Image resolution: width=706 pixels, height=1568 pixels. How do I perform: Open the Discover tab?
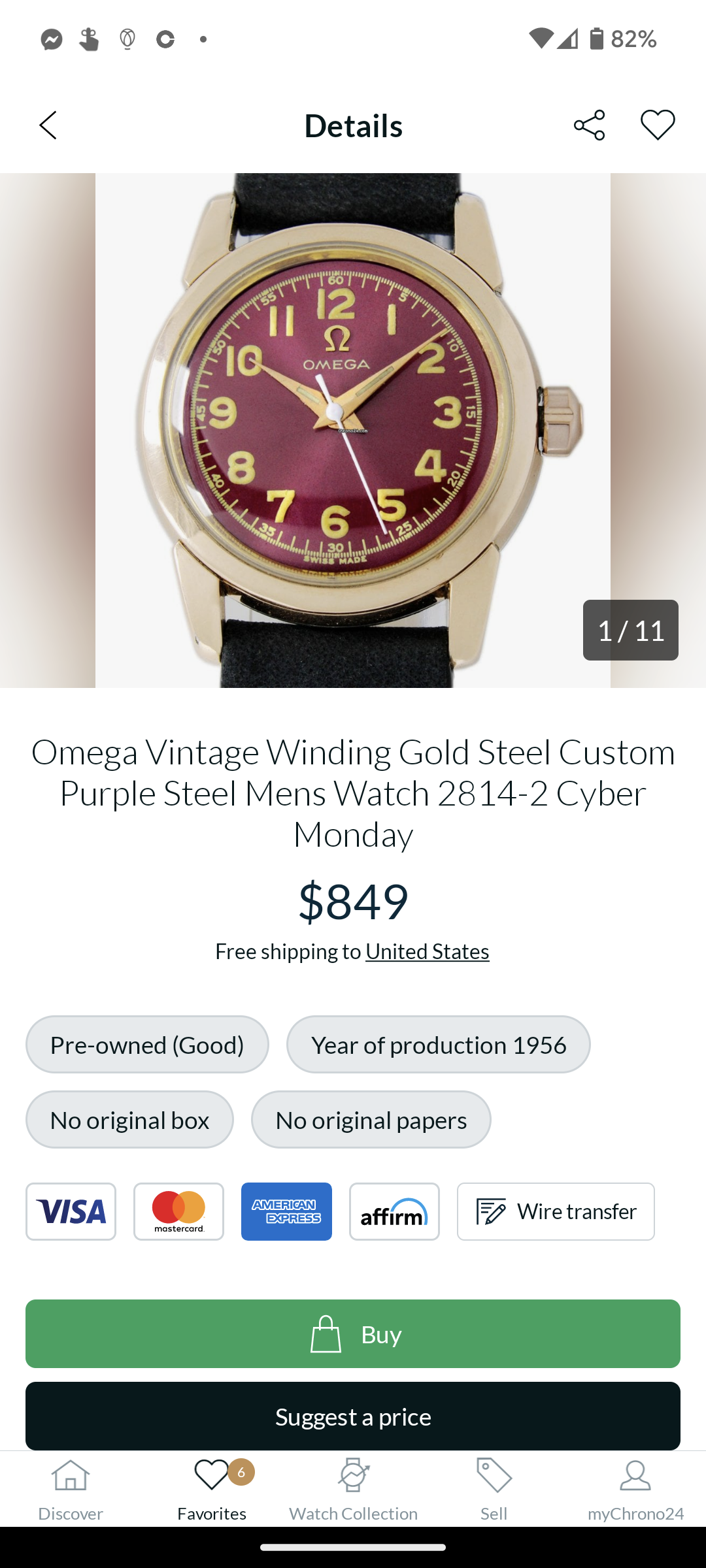[x=71, y=1490]
